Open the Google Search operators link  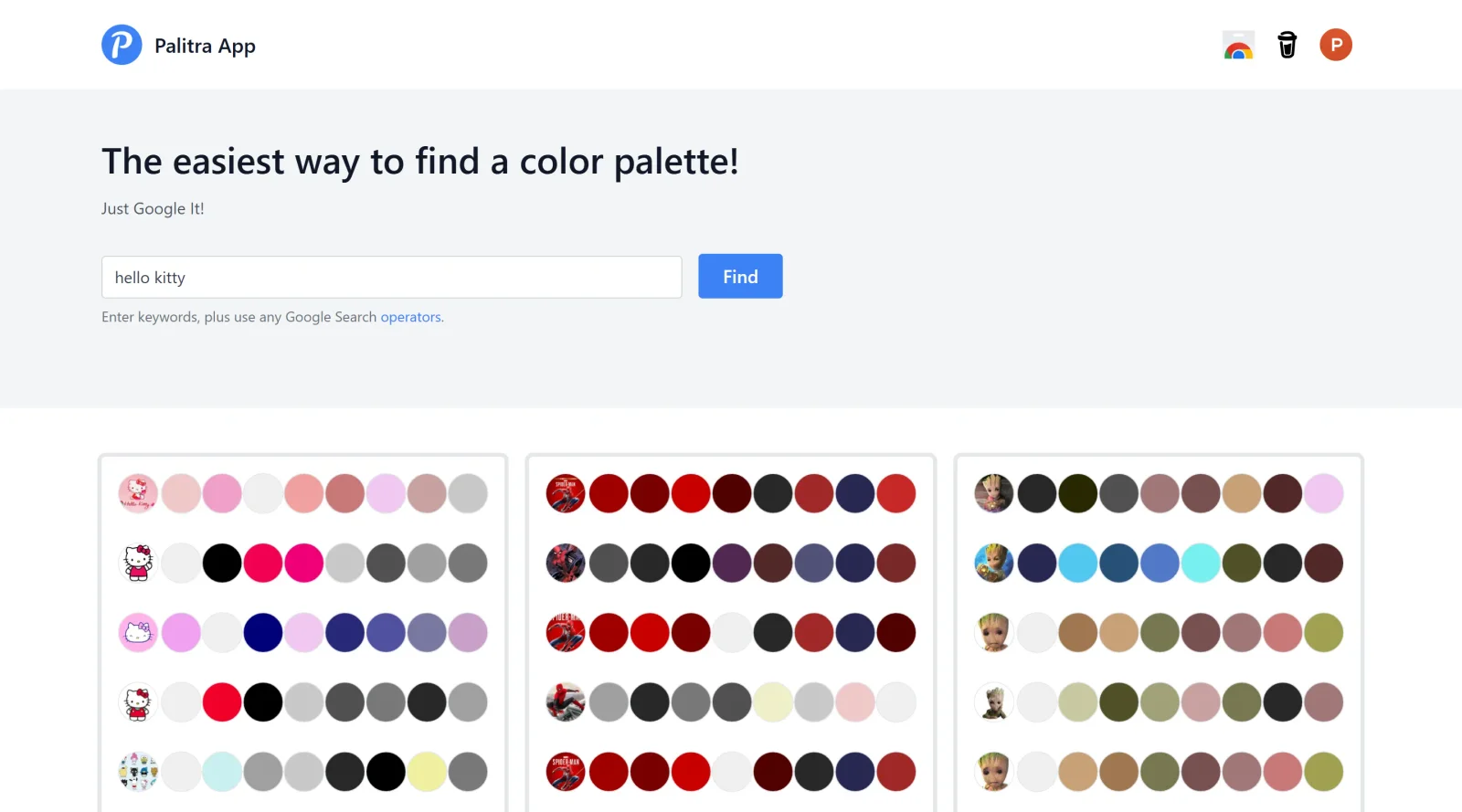point(411,317)
